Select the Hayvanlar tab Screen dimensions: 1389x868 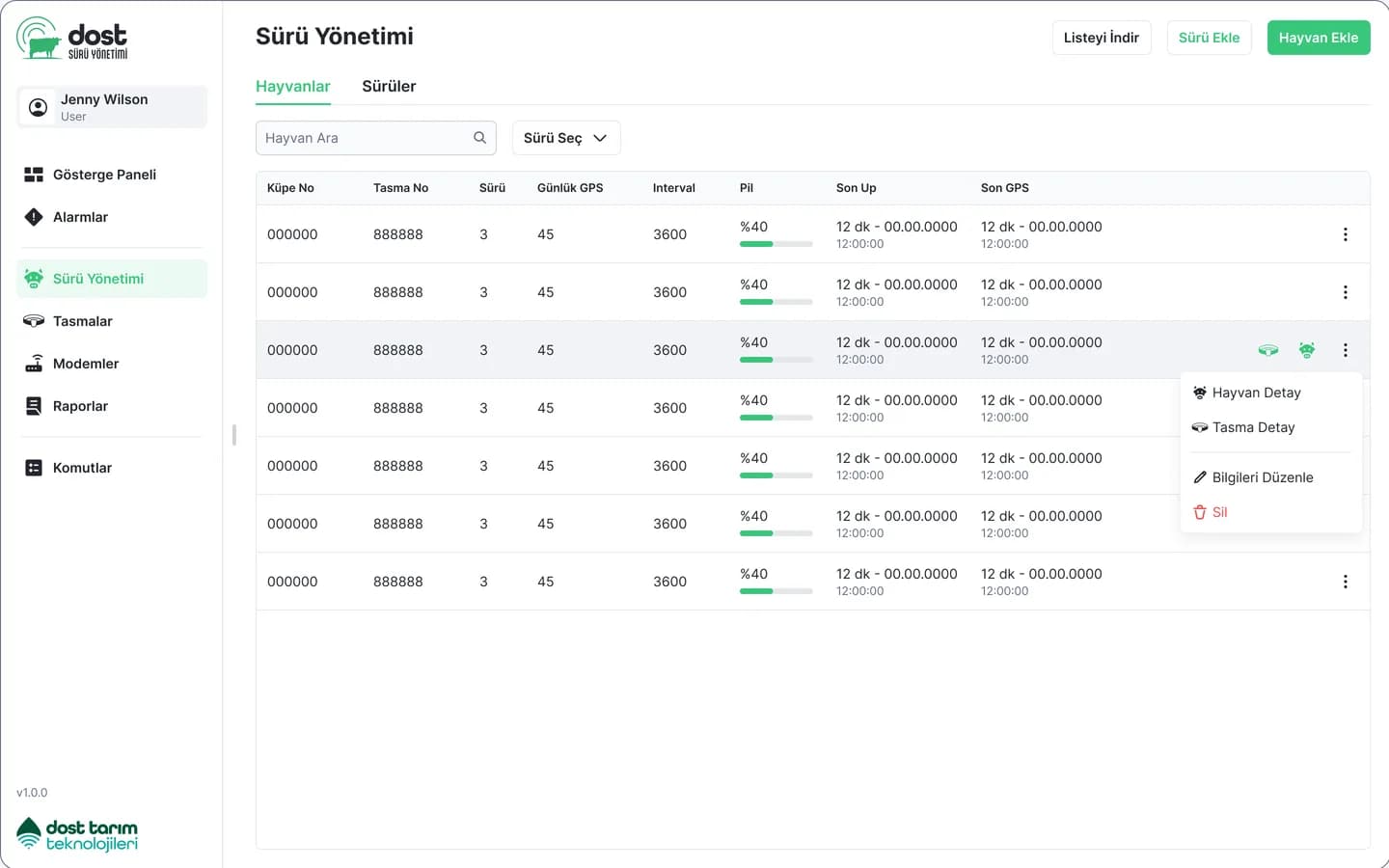(x=293, y=87)
